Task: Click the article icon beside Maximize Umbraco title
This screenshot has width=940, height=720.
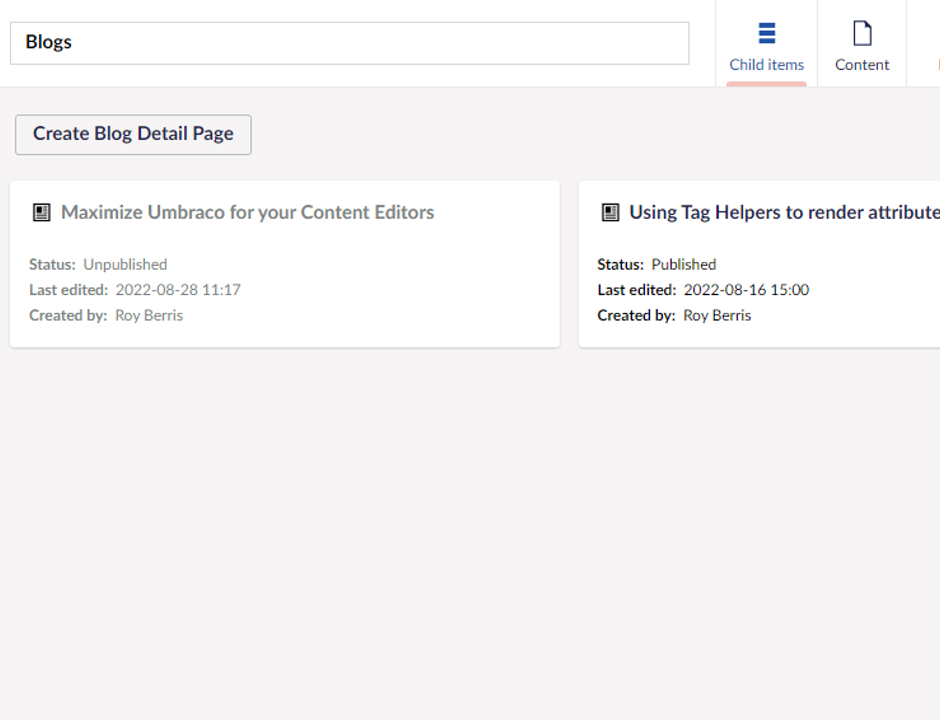Action: point(41,212)
